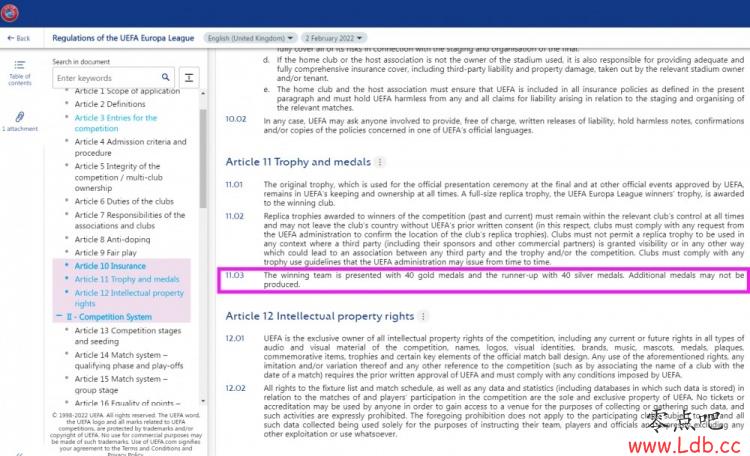Jump to Article 12 Intellectual property rights entry

click(129, 298)
